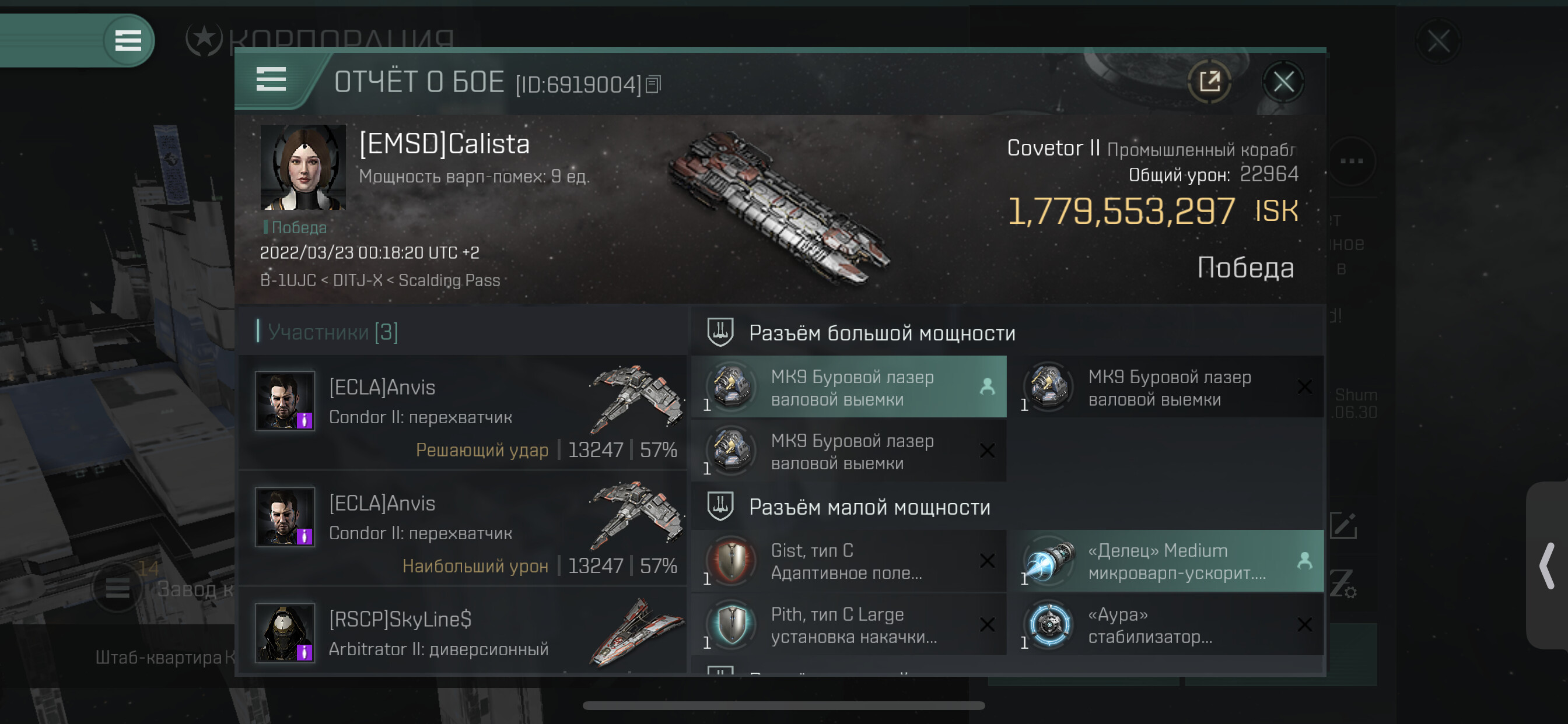
Task: Expand the side panel arrow on right edge
Action: click(1546, 566)
